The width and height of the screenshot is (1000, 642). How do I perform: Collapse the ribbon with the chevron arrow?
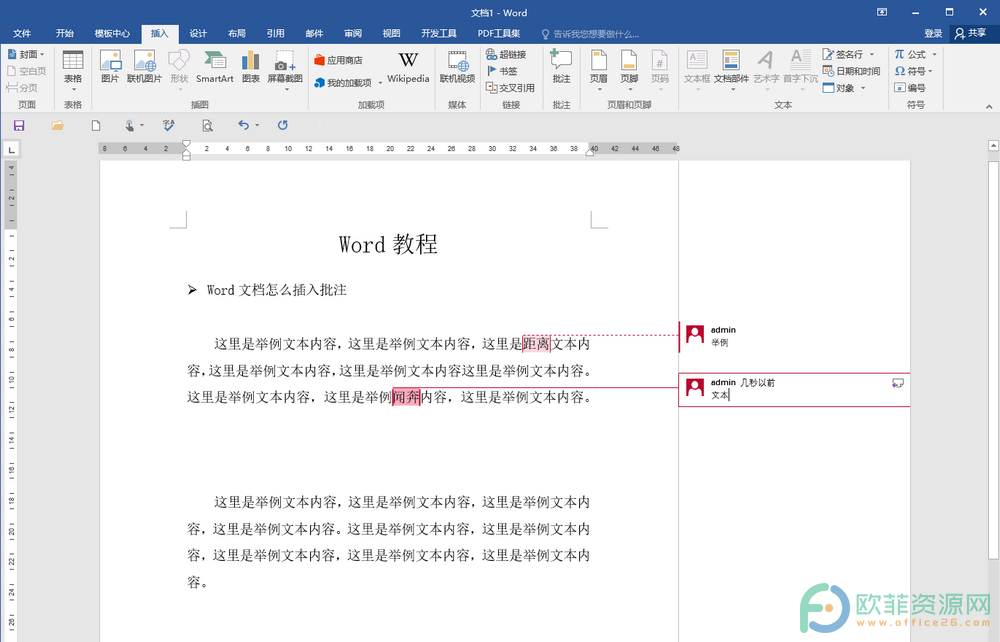tap(989, 106)
